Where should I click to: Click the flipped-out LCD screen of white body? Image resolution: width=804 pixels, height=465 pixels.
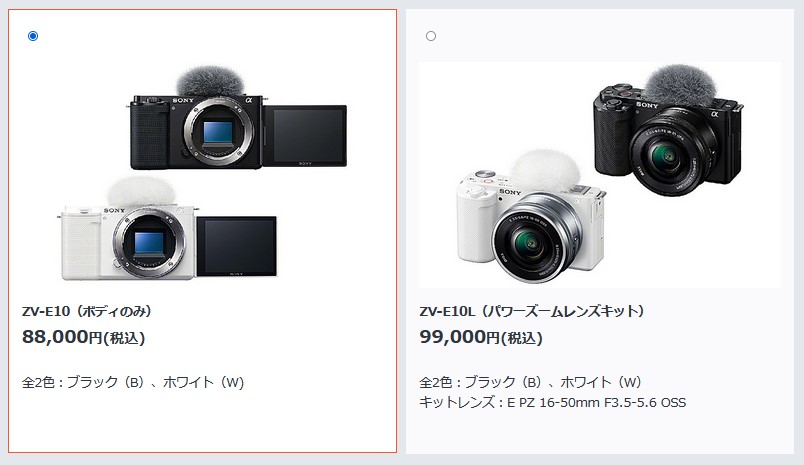click(x=236, y=247)
